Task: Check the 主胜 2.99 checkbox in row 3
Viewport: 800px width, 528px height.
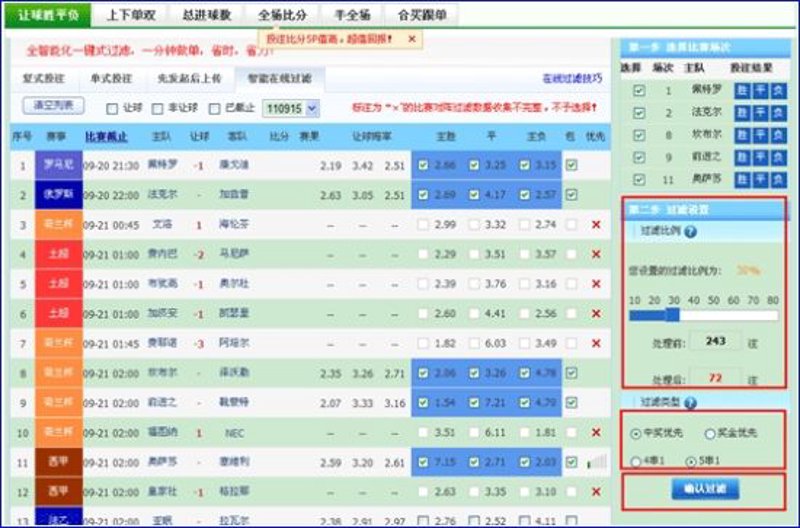Action: pos(423,224)
